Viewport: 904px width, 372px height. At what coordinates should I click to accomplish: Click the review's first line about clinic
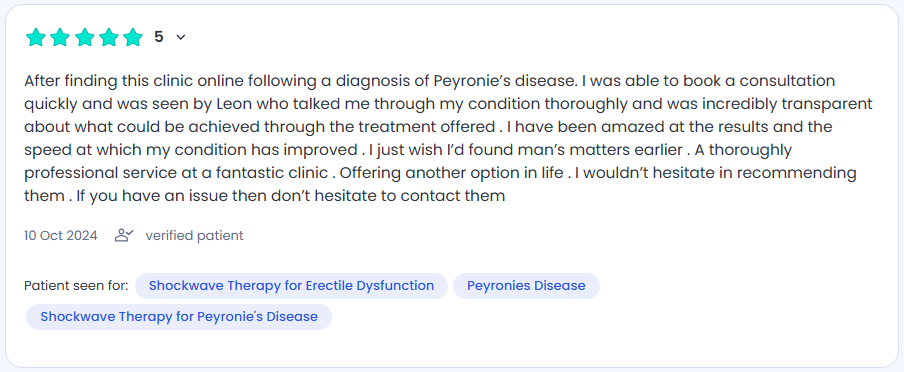(430, 81)
